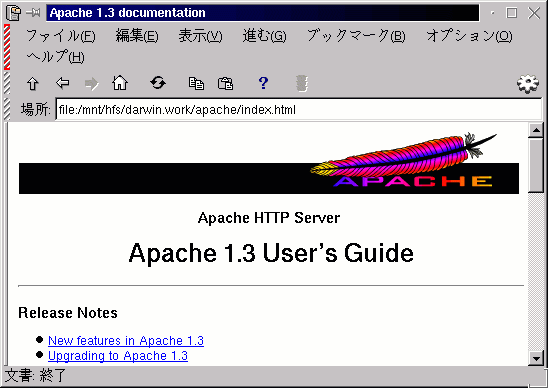Open the Home page icon
This screenshot has height=388, width=548.
coord(120,83)
